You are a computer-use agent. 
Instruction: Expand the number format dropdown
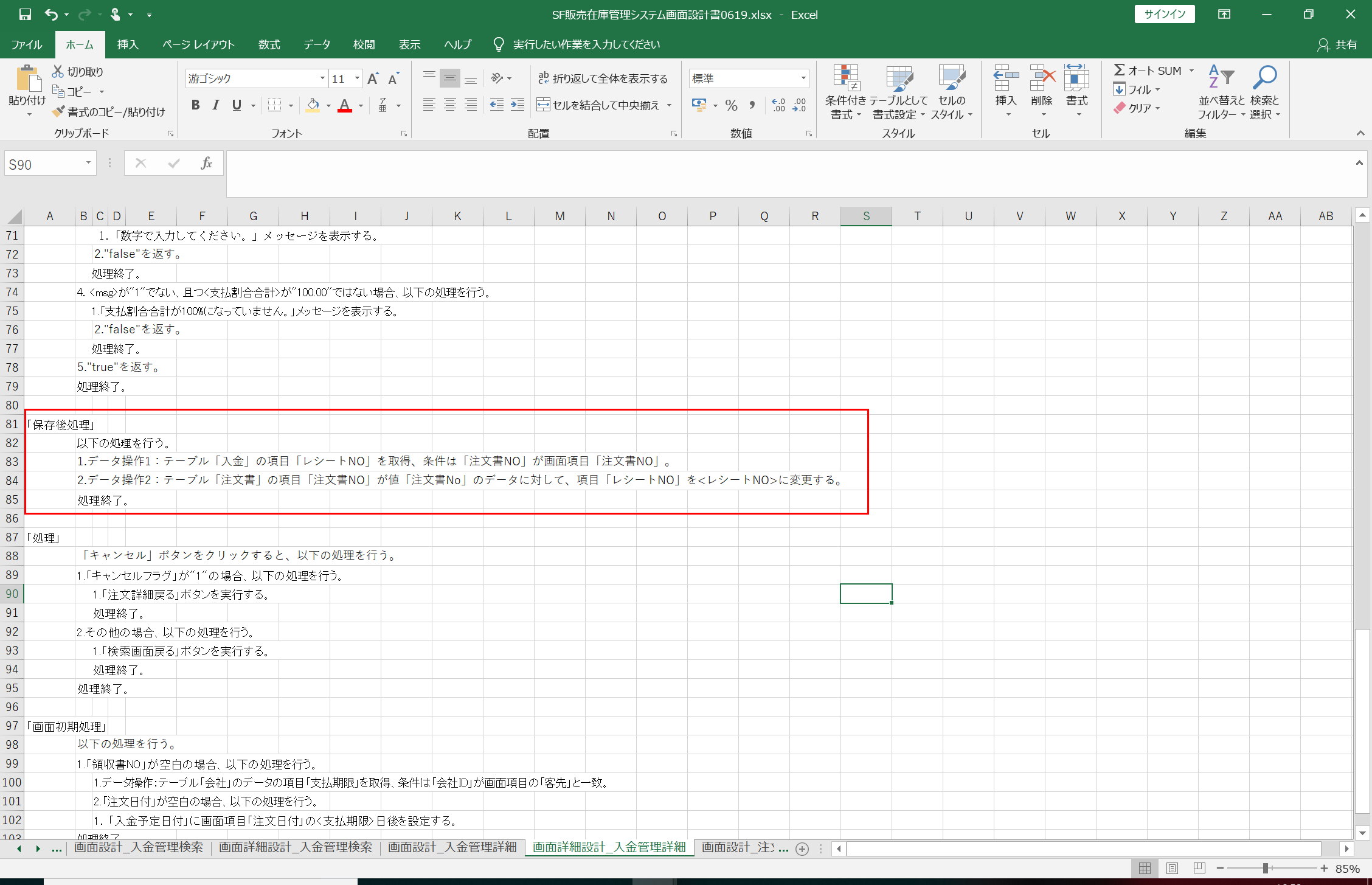(803, 78)
